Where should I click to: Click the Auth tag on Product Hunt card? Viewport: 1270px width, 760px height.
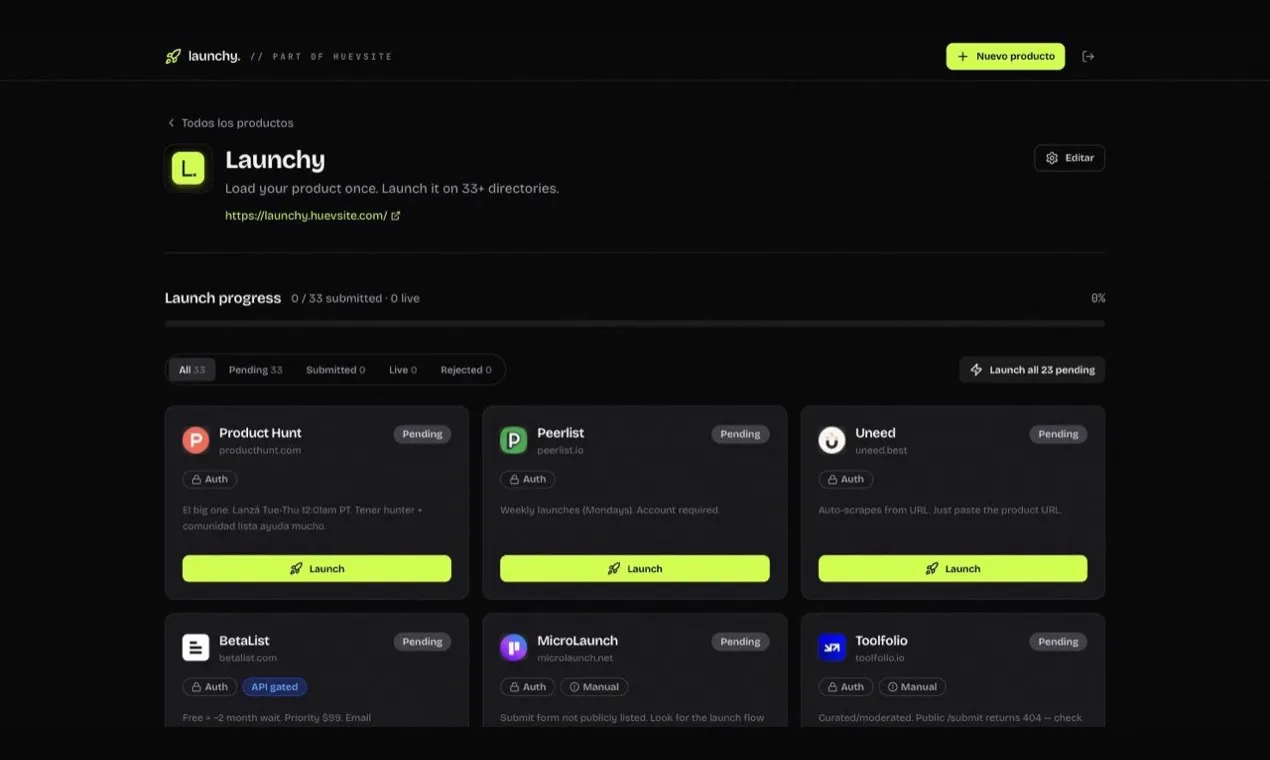pyautogui.click(x=210, y=479)
